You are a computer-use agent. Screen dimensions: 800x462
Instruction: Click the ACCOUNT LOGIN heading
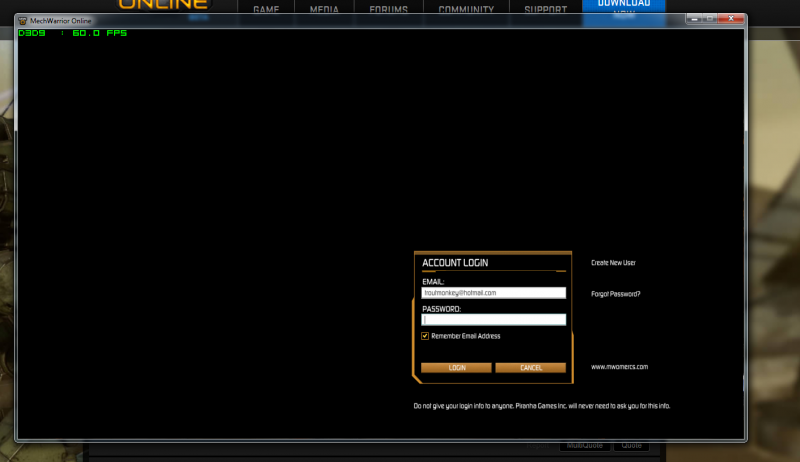455,263
